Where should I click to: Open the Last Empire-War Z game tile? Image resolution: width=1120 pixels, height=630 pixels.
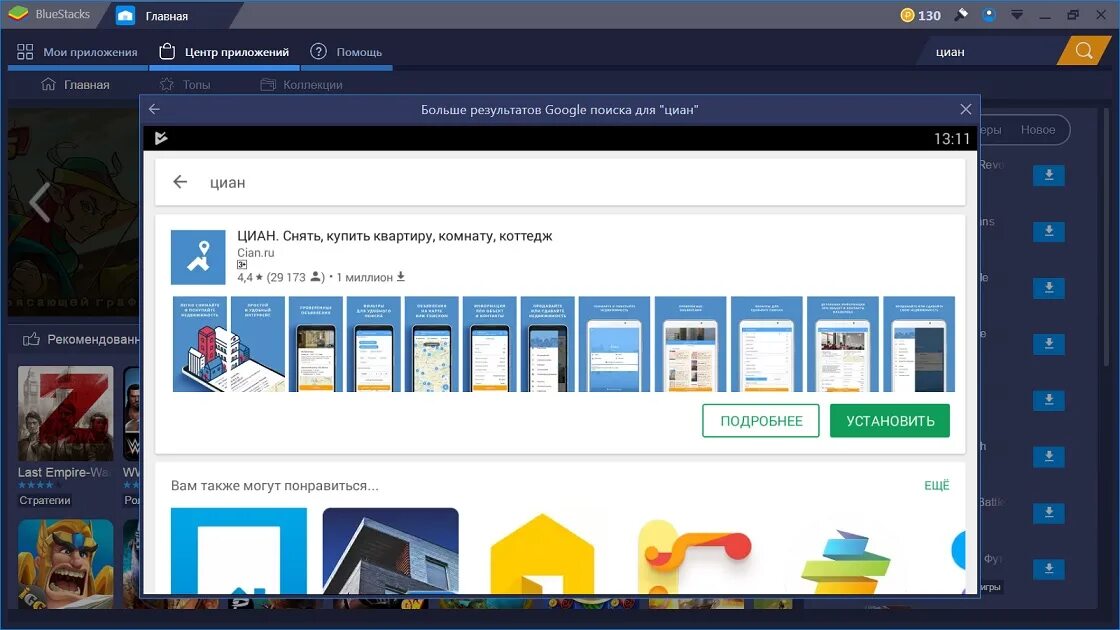click(x=65, y=414)
